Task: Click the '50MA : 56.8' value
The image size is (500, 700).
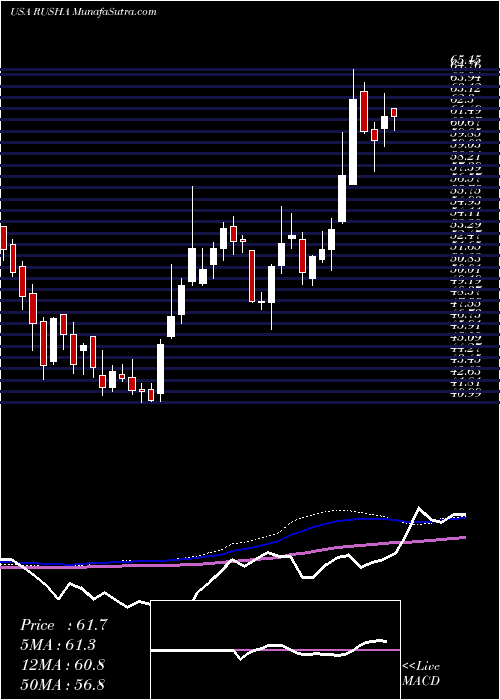Action: 63,684
